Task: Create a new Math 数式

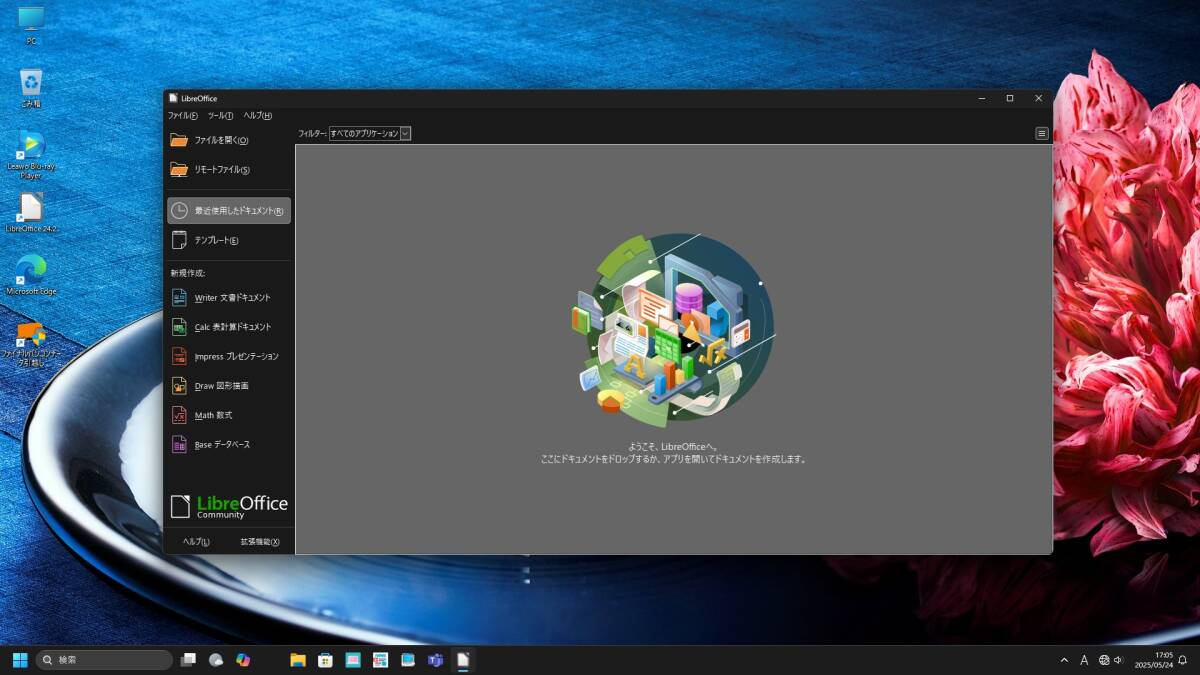Action: pyautogui.click(x=229, y=415)
